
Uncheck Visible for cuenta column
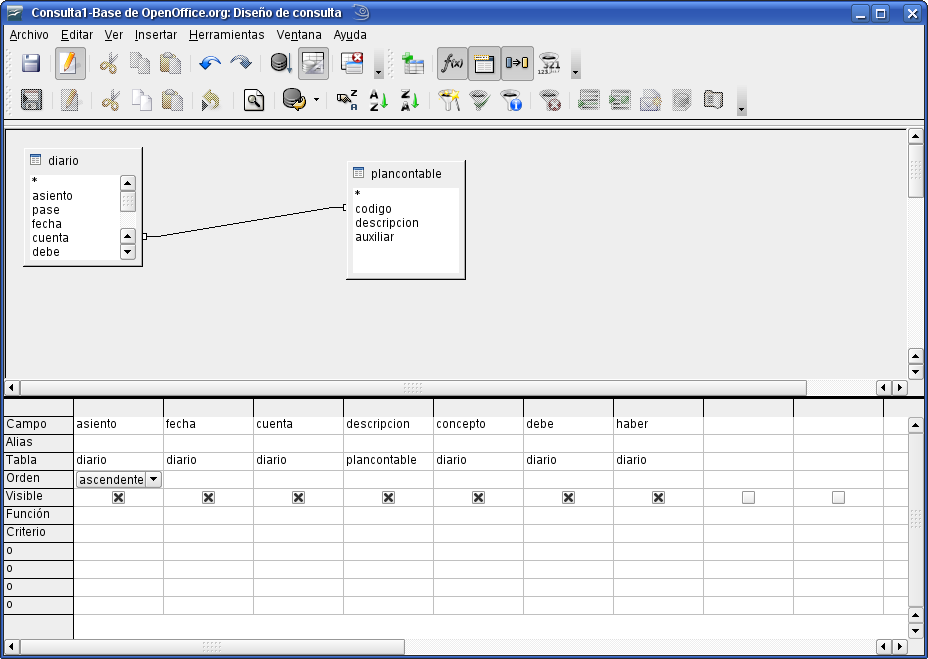click(298, 497)
